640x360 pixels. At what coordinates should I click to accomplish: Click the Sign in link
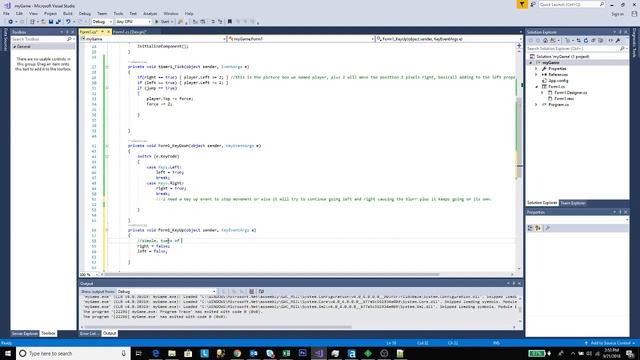coord(618,14)
